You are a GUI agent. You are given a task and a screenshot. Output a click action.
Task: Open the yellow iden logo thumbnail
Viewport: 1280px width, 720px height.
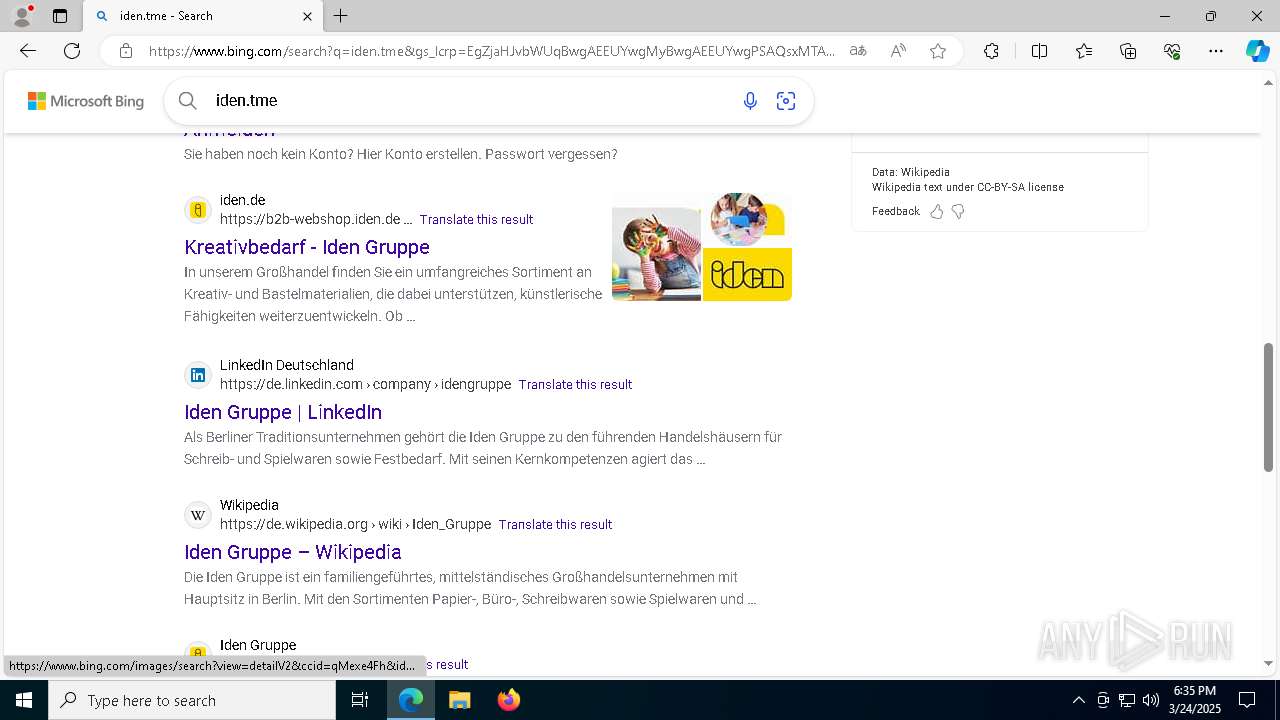coord(747,274)
